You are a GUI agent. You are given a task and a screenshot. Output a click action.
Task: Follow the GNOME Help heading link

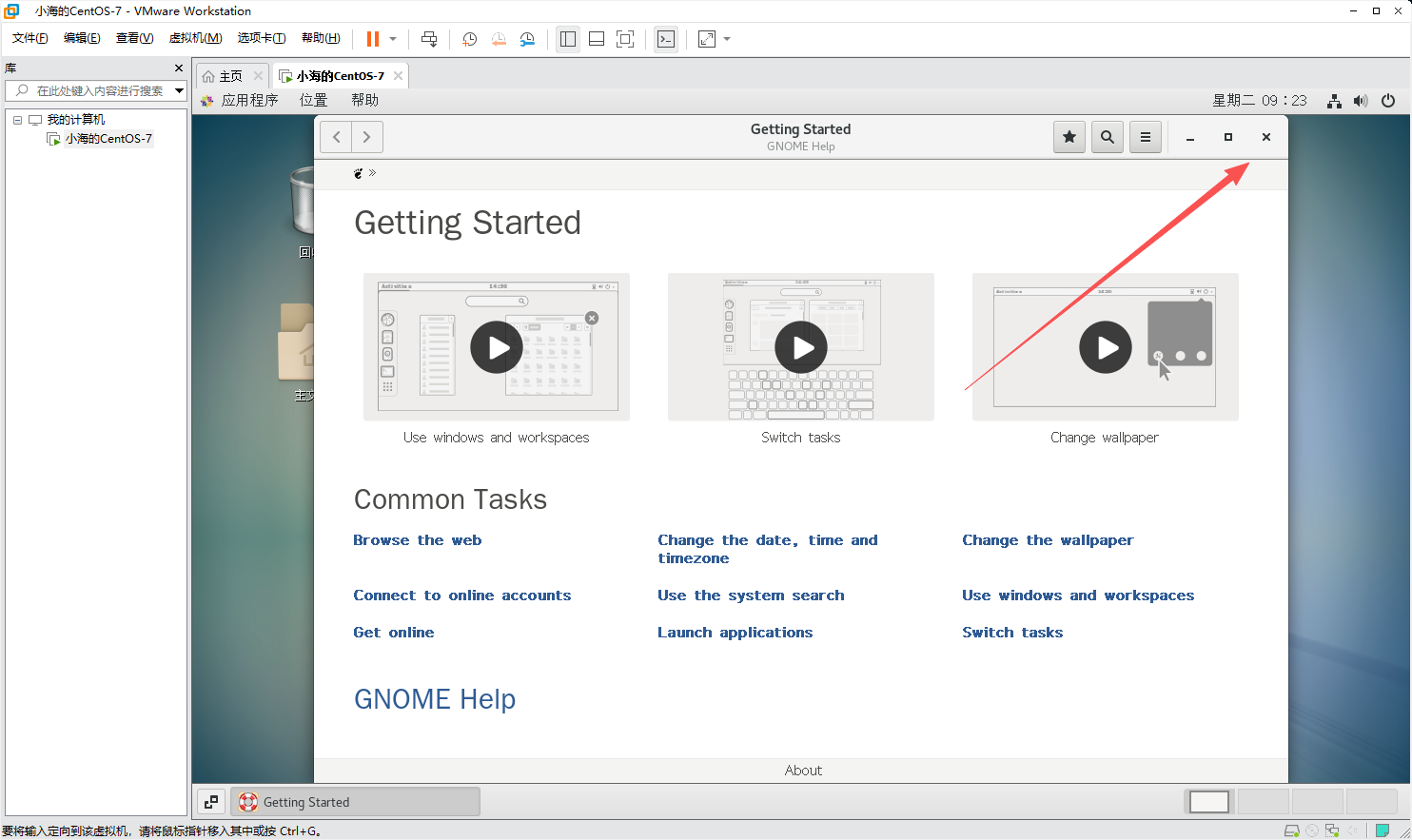[x=435, y=699]
